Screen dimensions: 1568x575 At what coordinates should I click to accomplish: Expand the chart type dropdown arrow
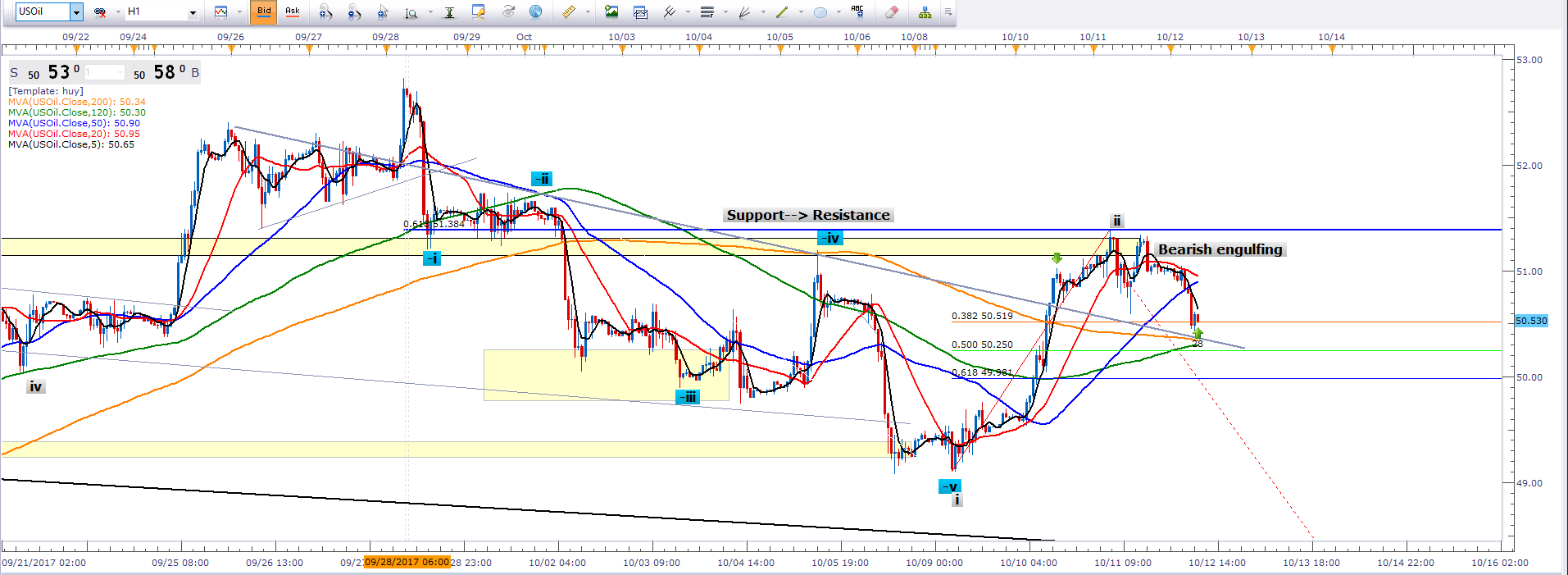(x=239, y=12)
